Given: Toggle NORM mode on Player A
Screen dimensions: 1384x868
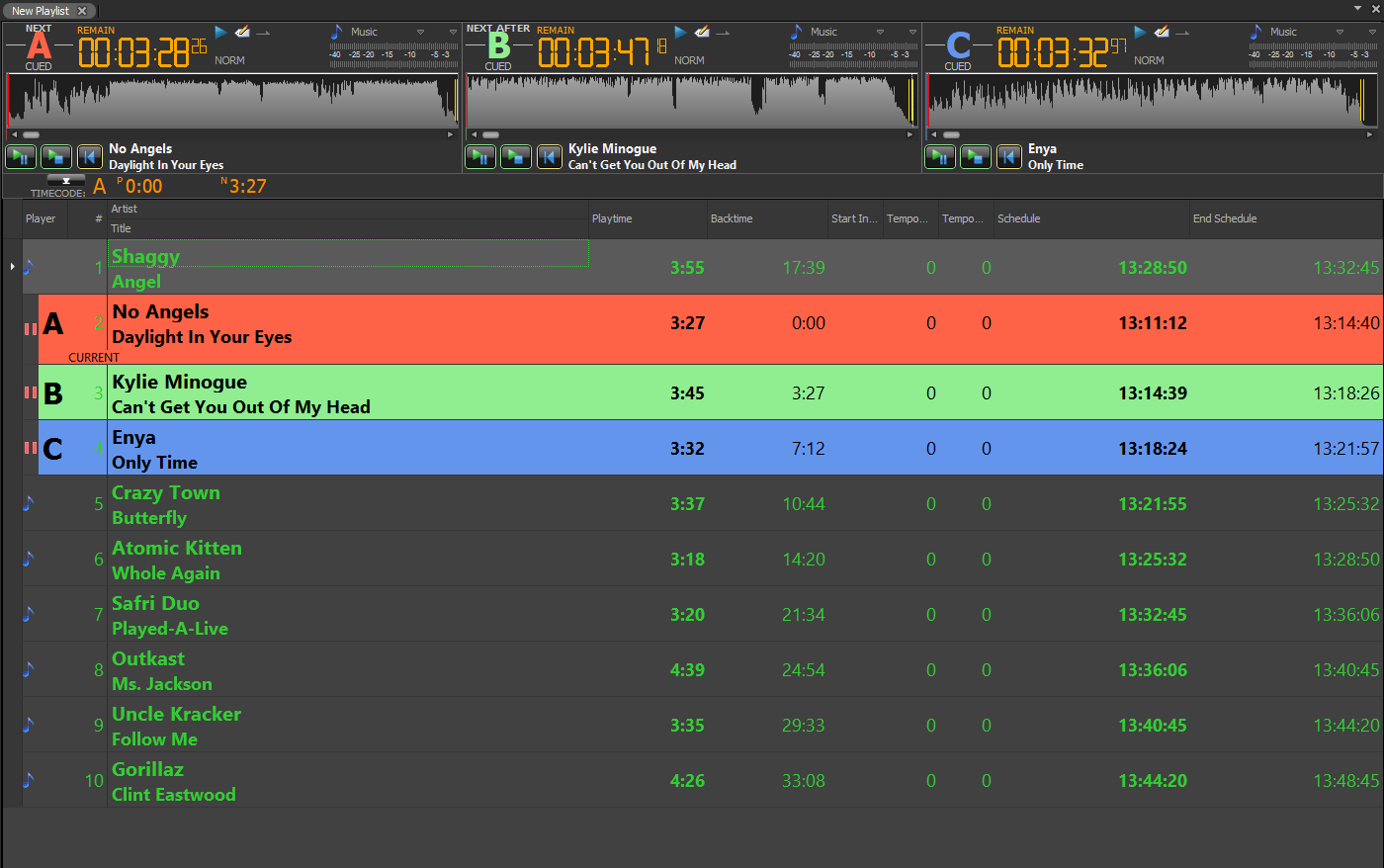Looking at the screenshot, I should [229, 60].
